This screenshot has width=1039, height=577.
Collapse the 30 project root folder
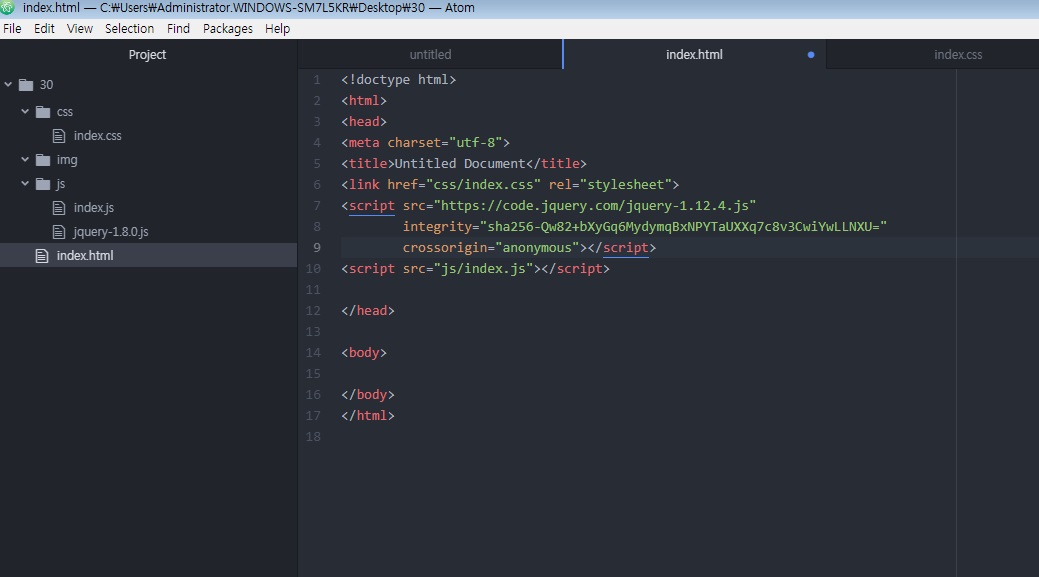(8, 85)
